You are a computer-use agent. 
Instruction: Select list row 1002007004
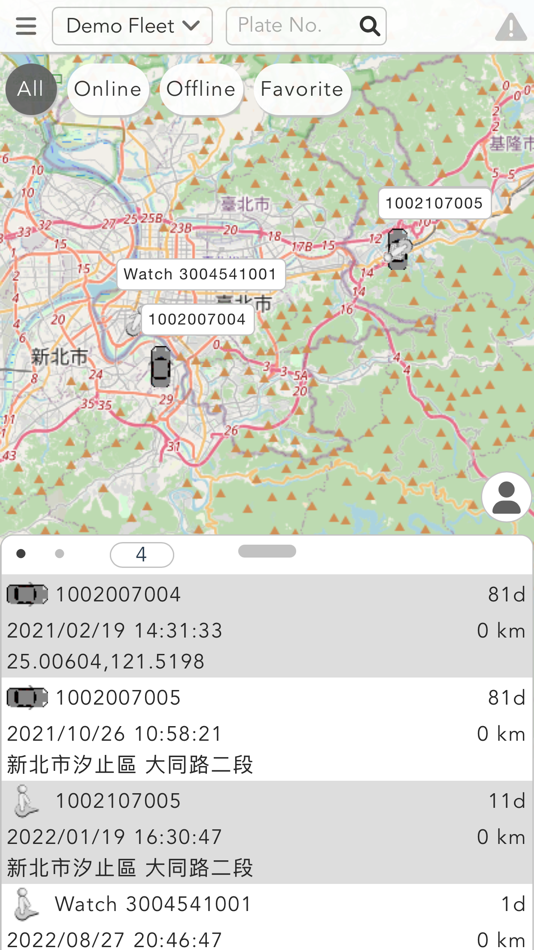tap(267, 626)
